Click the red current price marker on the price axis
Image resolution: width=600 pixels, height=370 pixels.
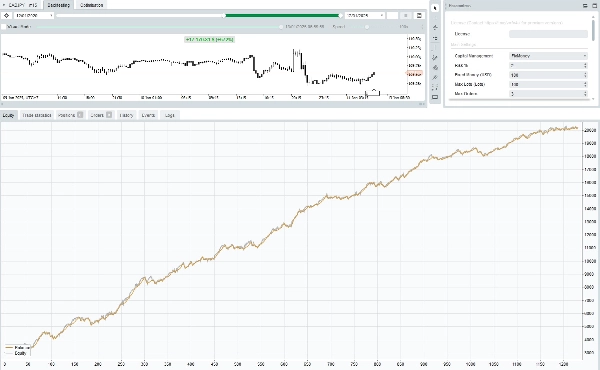(x=414, y=74)
